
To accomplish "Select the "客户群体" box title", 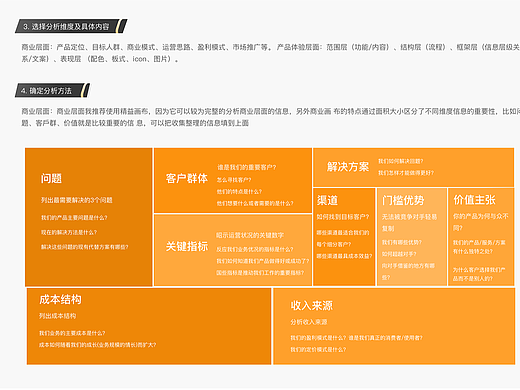I will point(187,178).
